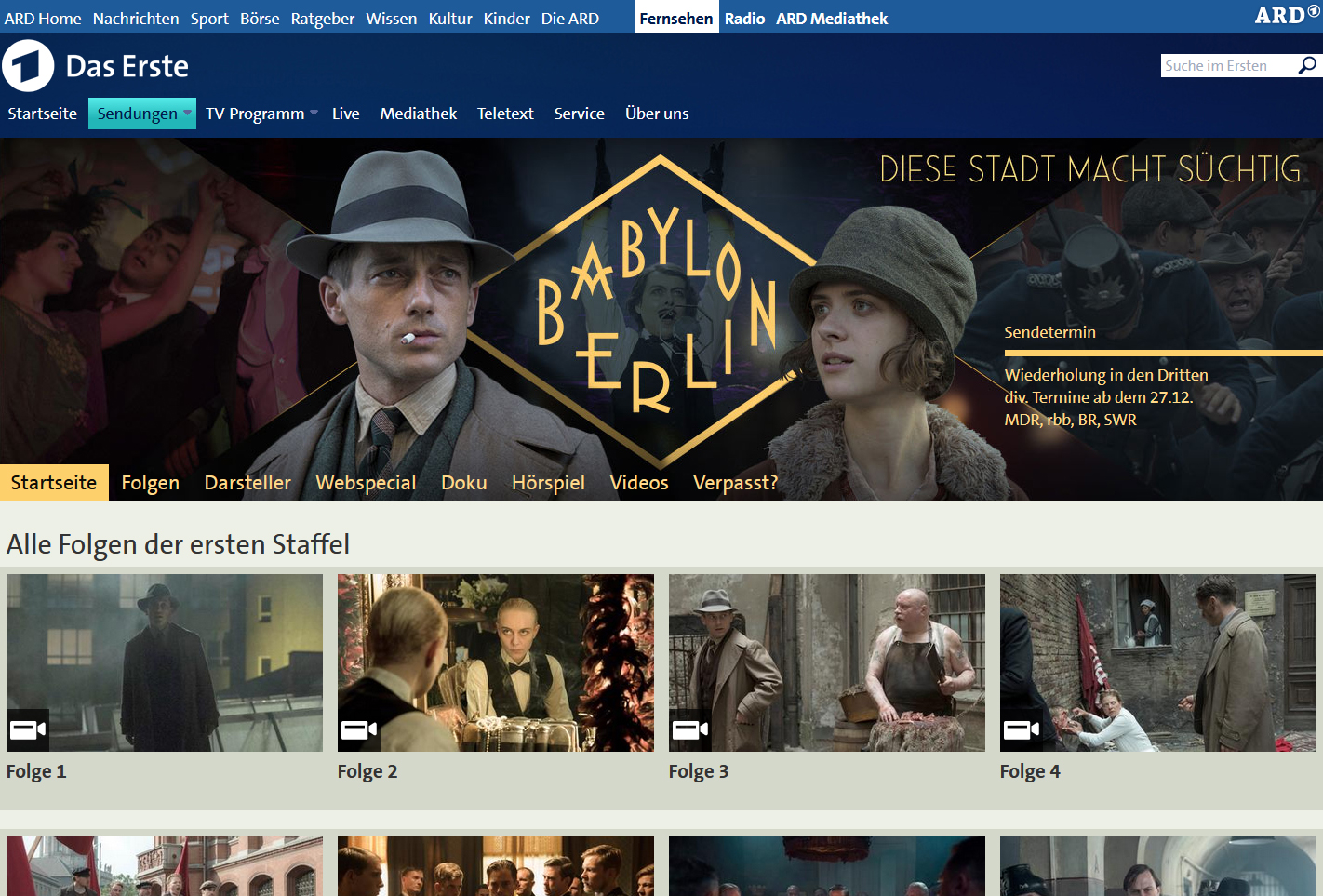Viewport: 1323px width, 896px height.
Task: Click video camera icon on Folge 2
Action: (359, 729)
